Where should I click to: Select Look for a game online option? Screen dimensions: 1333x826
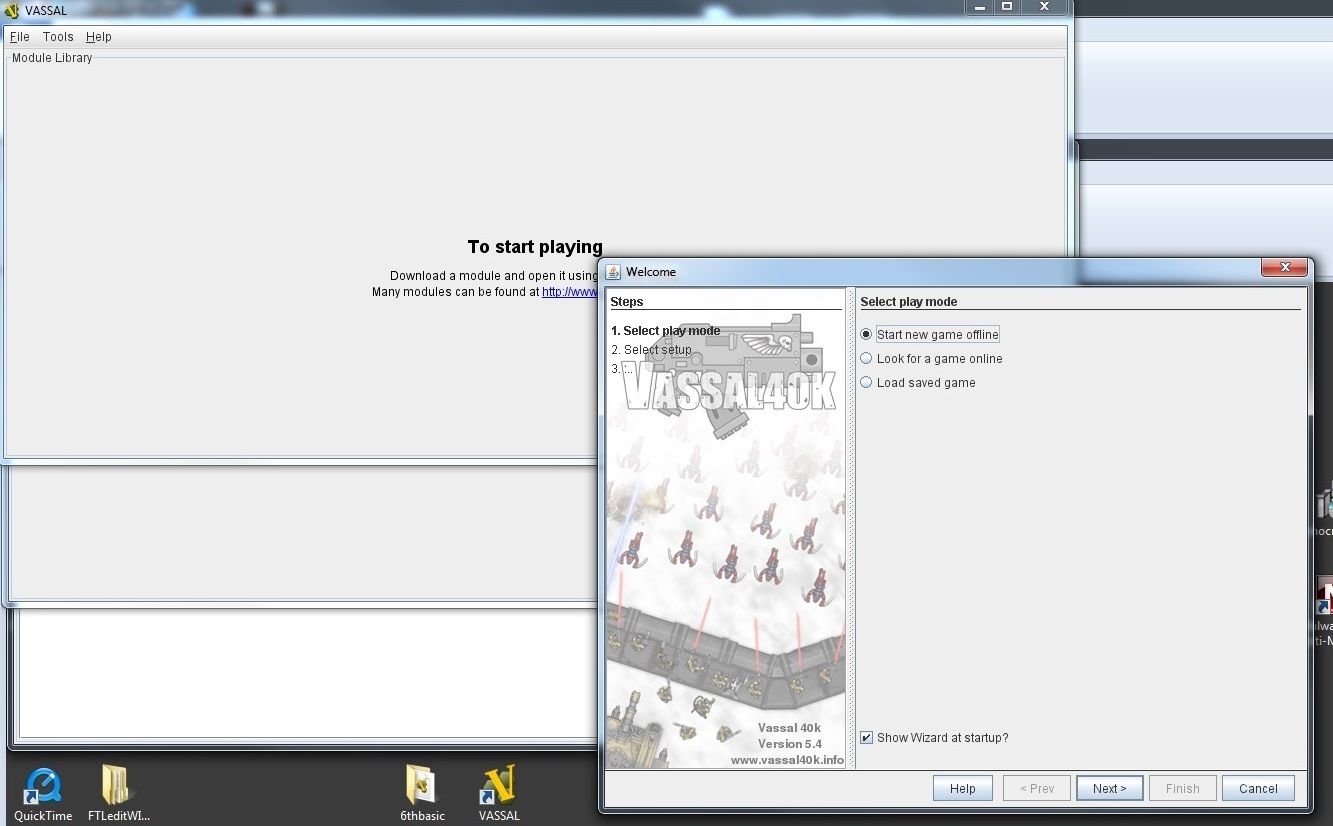coord(931,358)
